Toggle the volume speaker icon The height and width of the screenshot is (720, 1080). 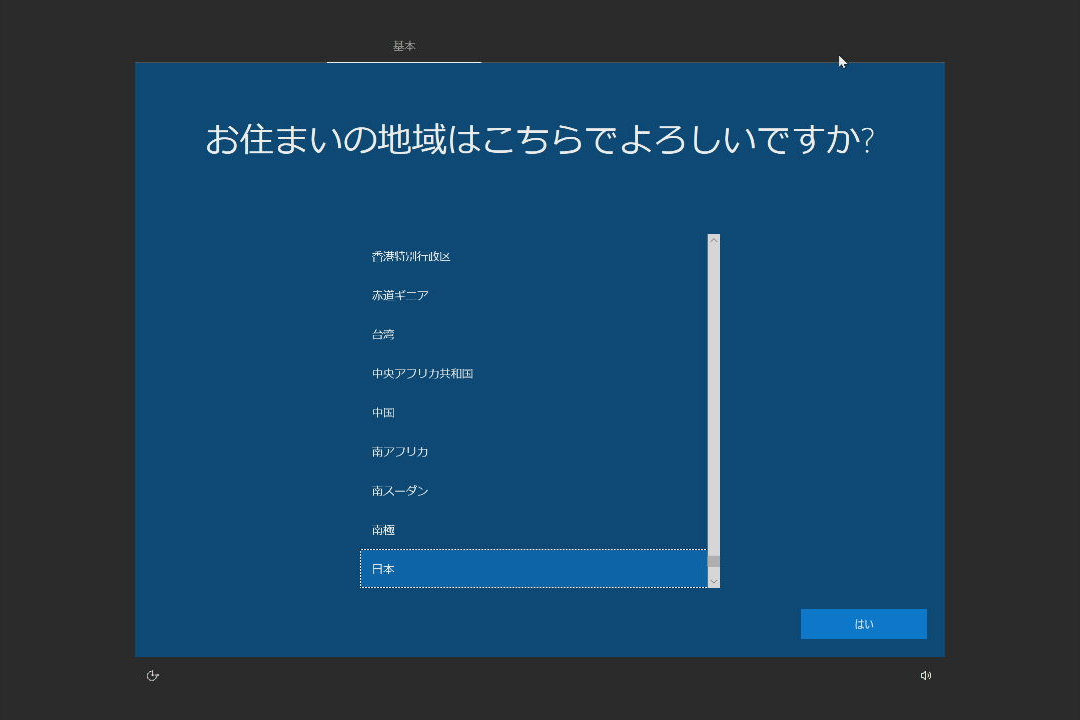pyautogui.click(x=926, y=675)
